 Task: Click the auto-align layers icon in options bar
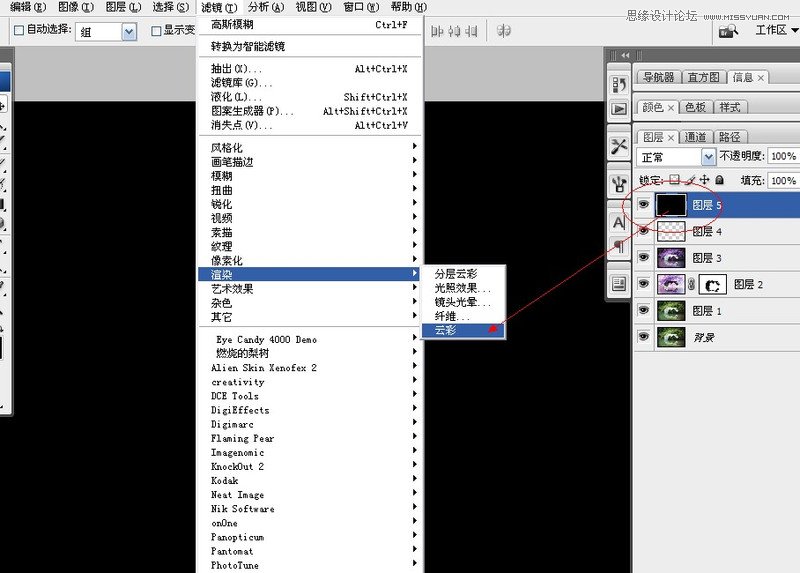coord(504,31)
